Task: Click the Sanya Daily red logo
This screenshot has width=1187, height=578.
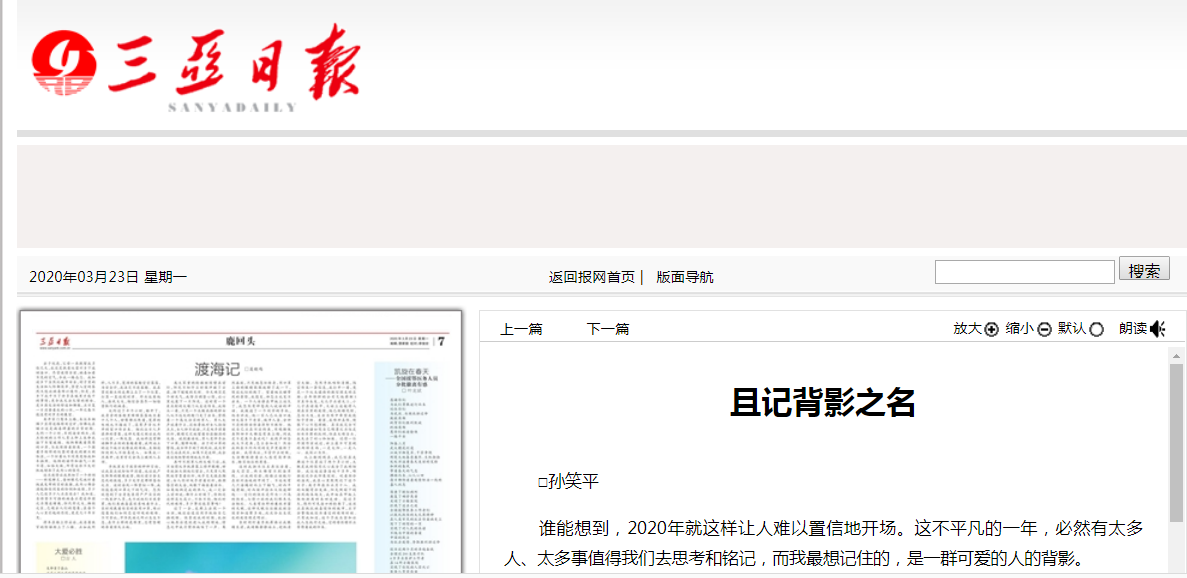Action: click(x=195, y=65)
